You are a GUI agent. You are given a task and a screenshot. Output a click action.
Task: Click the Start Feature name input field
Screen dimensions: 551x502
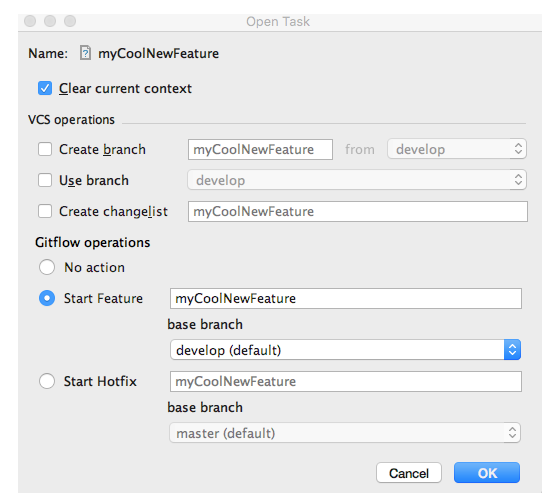(346, 299)
